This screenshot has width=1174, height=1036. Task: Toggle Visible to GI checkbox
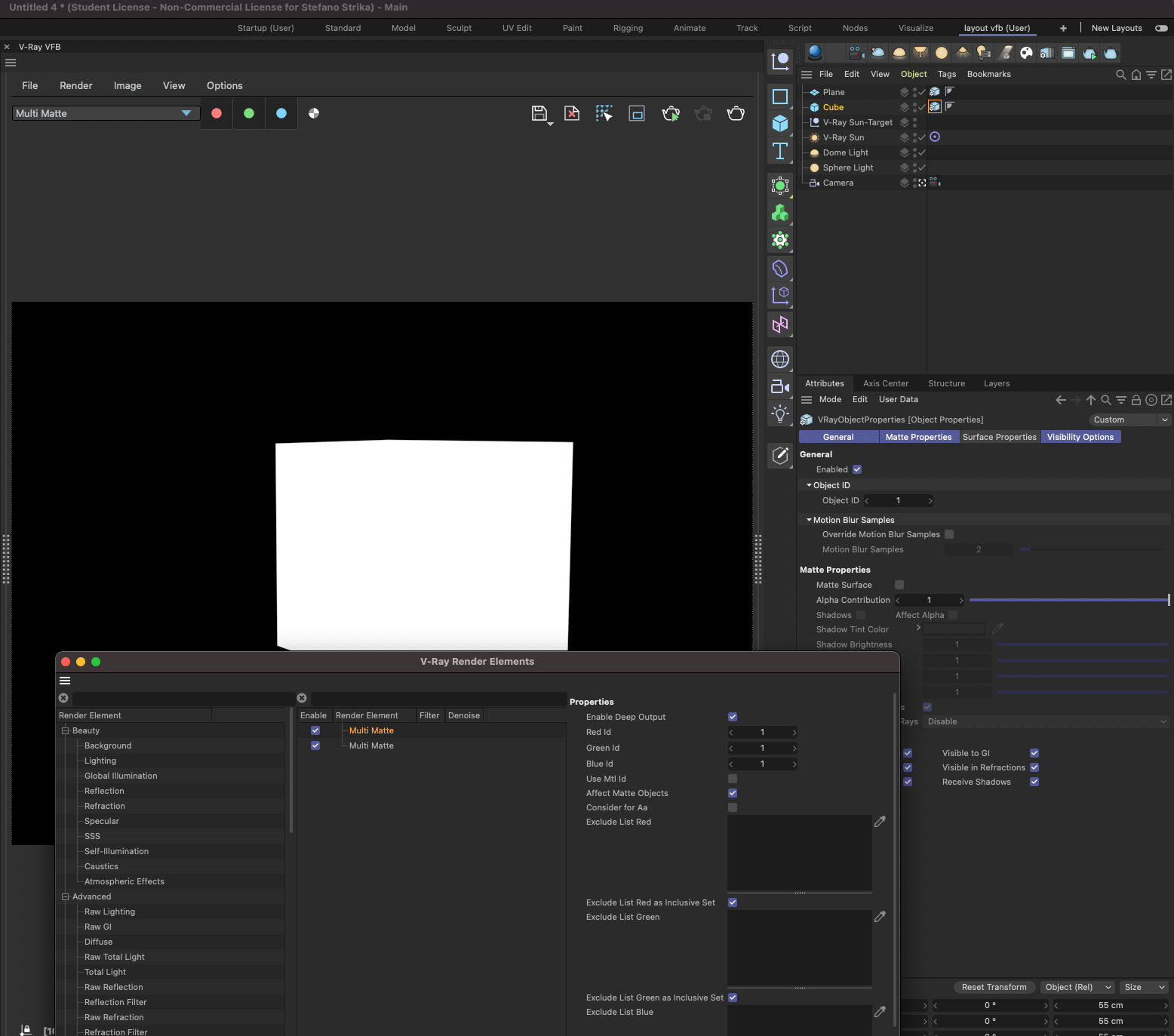pyautogui.click(x=1034, y=753)
